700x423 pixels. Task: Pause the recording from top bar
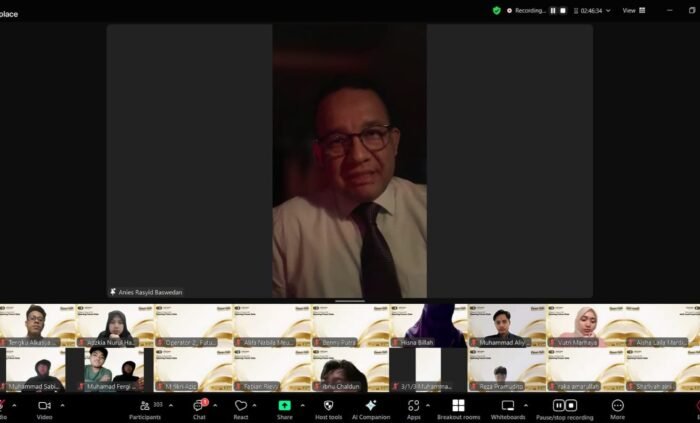tap(552, 10)
